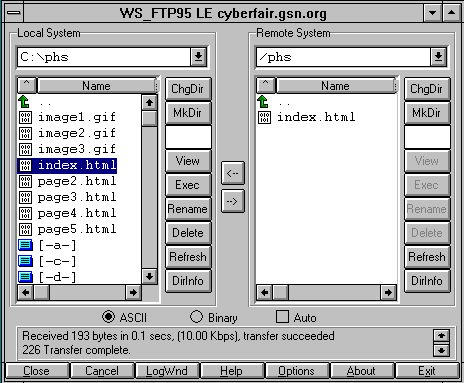Click the local Name column header

pyautogui.click(x=96, y=86)
